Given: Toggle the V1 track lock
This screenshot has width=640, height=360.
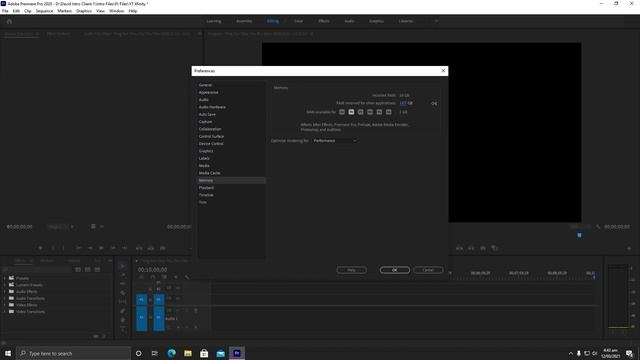Looking at the screenshot, I should coord(150,300).
